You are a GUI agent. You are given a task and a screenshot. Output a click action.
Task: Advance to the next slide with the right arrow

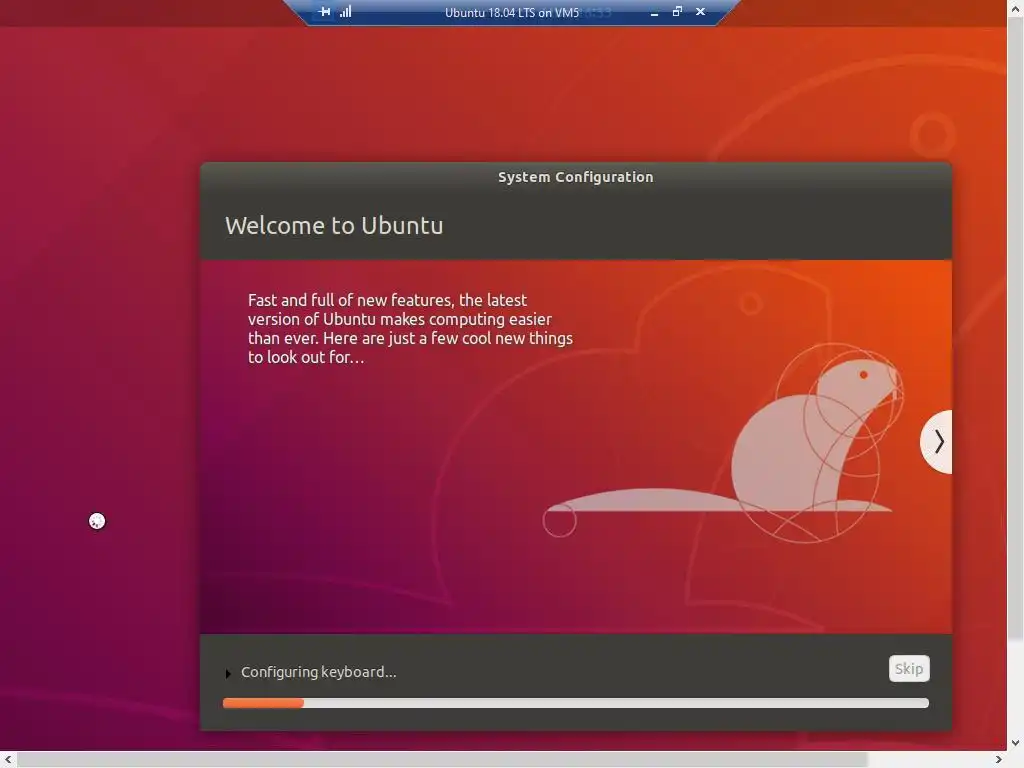[x=936, y=442]
